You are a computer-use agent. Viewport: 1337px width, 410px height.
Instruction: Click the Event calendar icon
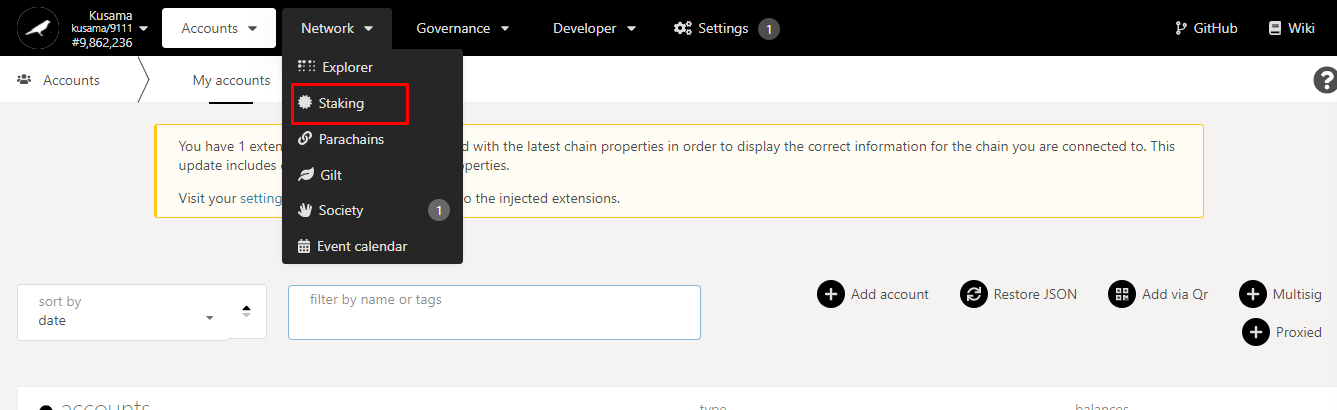point(304,246)
